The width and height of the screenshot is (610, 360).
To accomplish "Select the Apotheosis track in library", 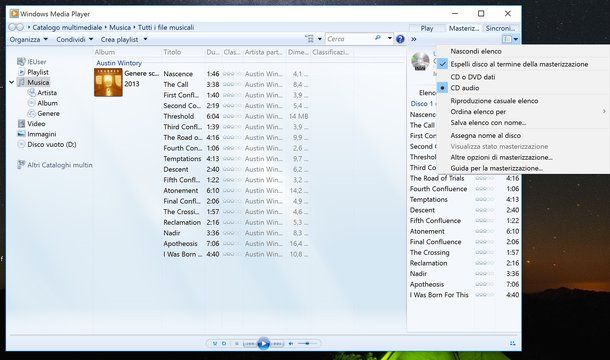I will click(180, 243).
